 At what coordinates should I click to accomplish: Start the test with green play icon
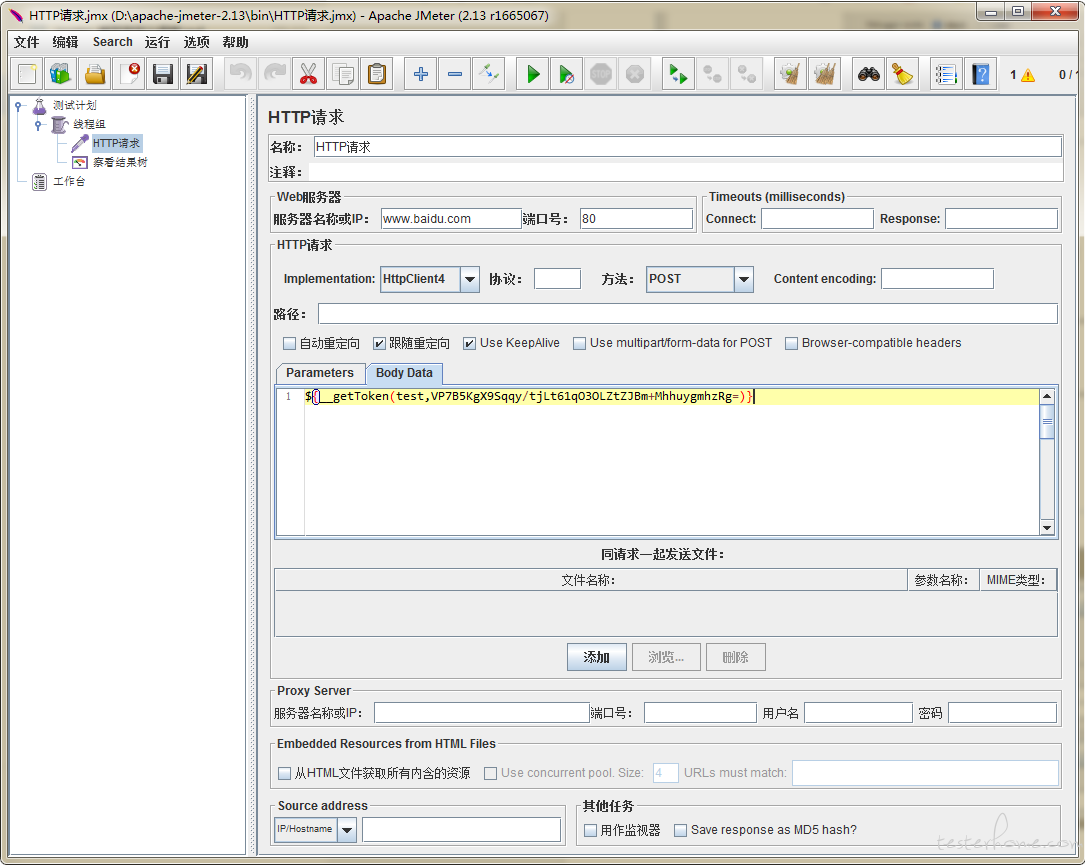pos(533,74)
